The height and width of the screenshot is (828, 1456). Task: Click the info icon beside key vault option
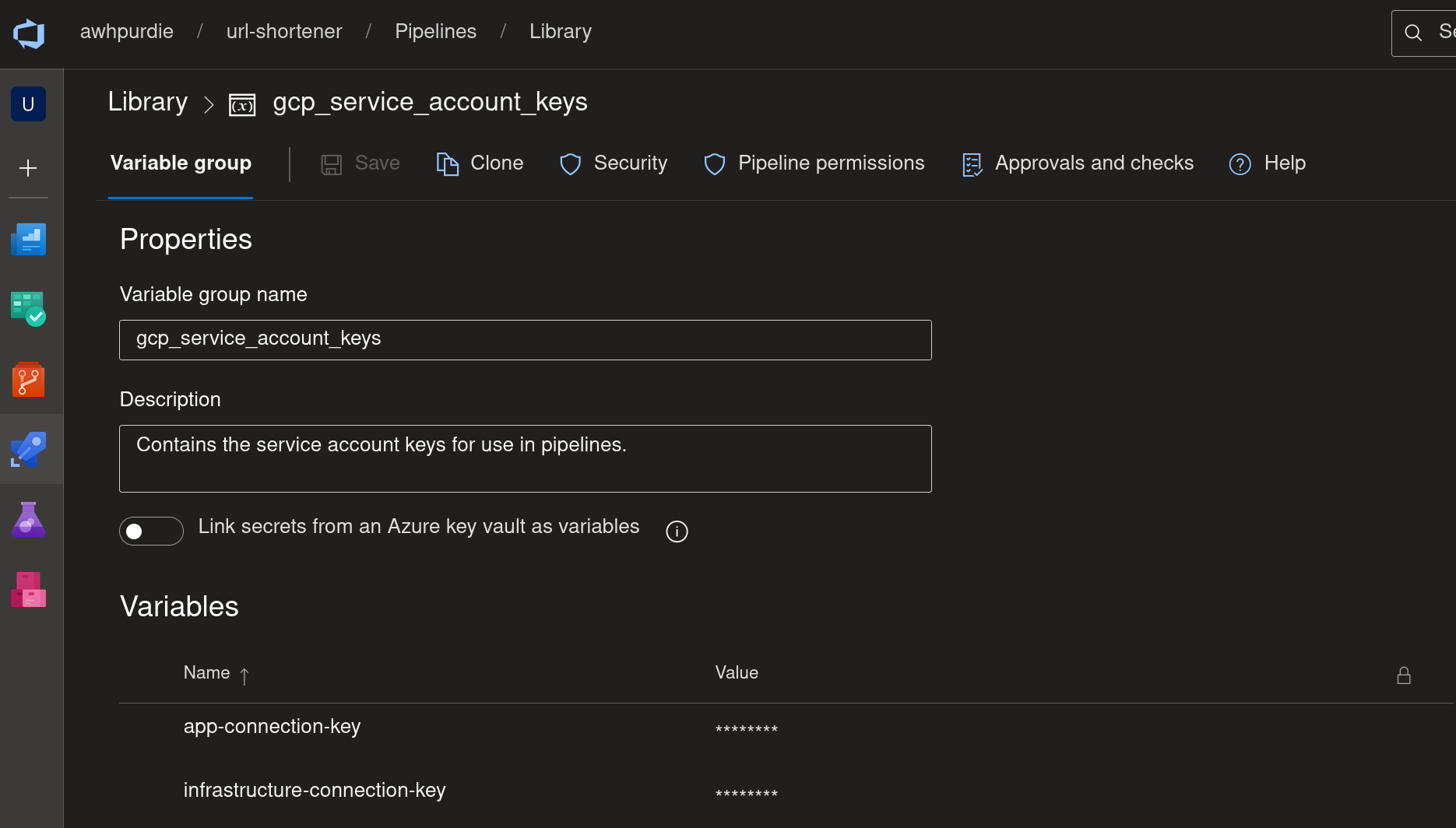click(x=677, y=532)
